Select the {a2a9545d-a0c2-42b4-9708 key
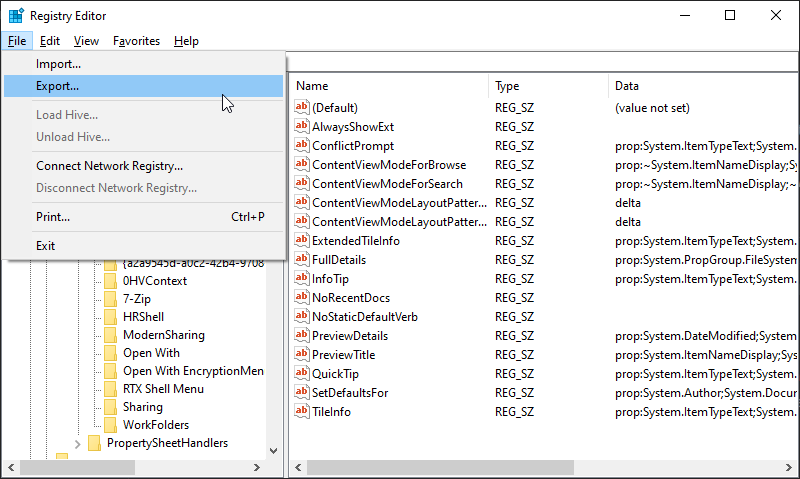The width and height of the screenshot is (800, 479). tap(193, 263)
